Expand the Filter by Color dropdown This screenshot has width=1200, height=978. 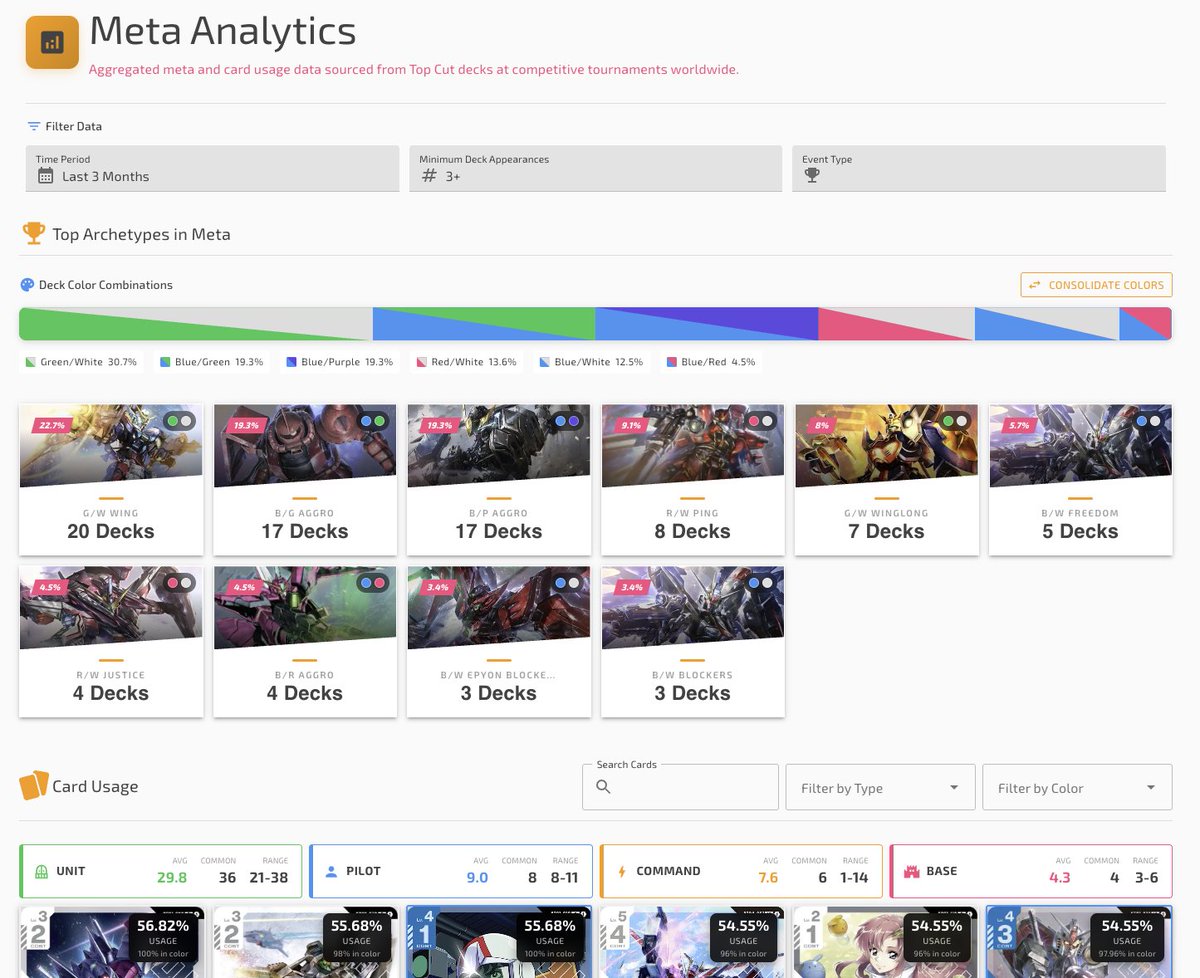[x=1077, y=787]
